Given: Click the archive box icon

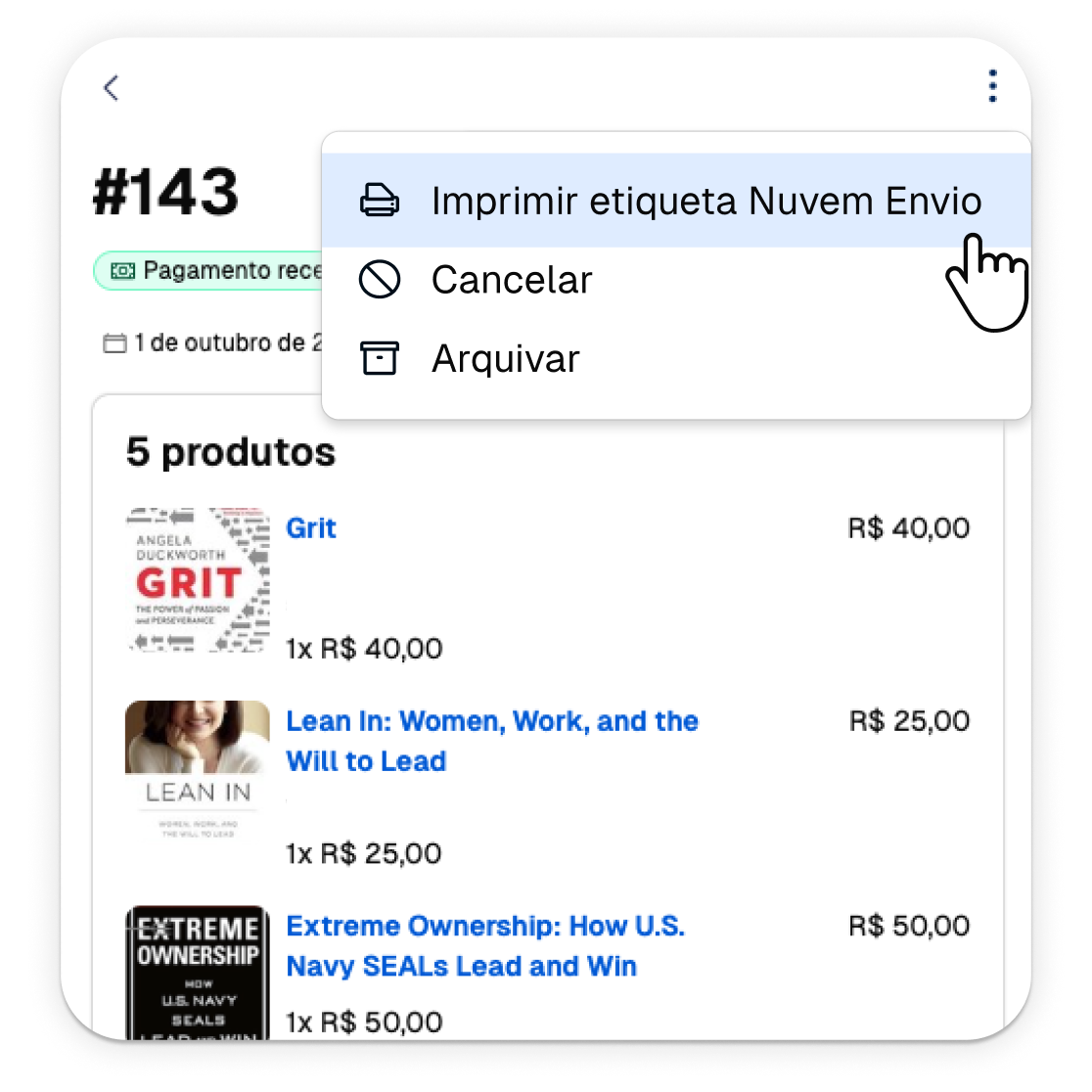Looking at the screenshot, I should [x=380, y=358].
